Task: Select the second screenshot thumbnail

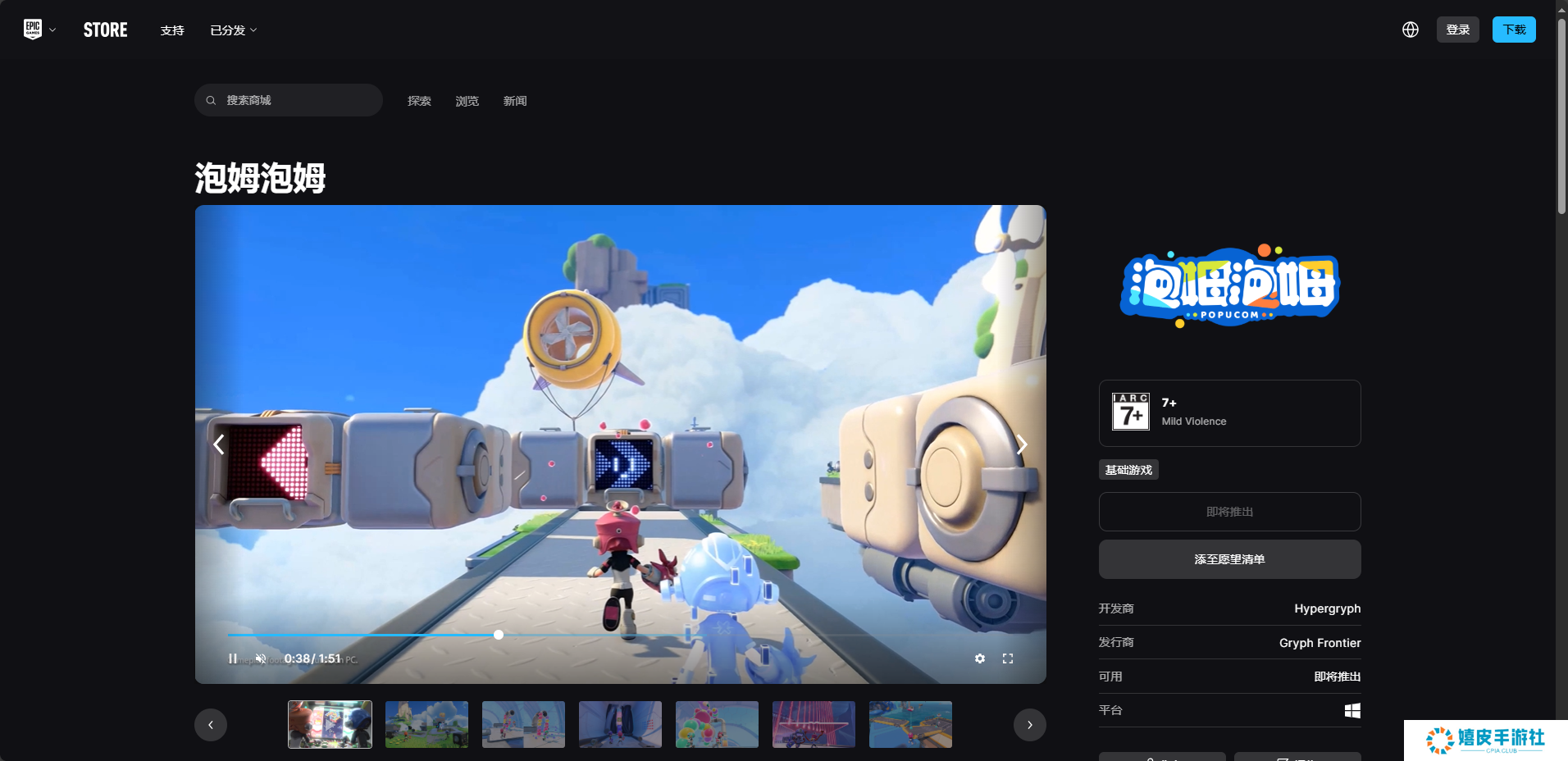Action: click(426, 724)
